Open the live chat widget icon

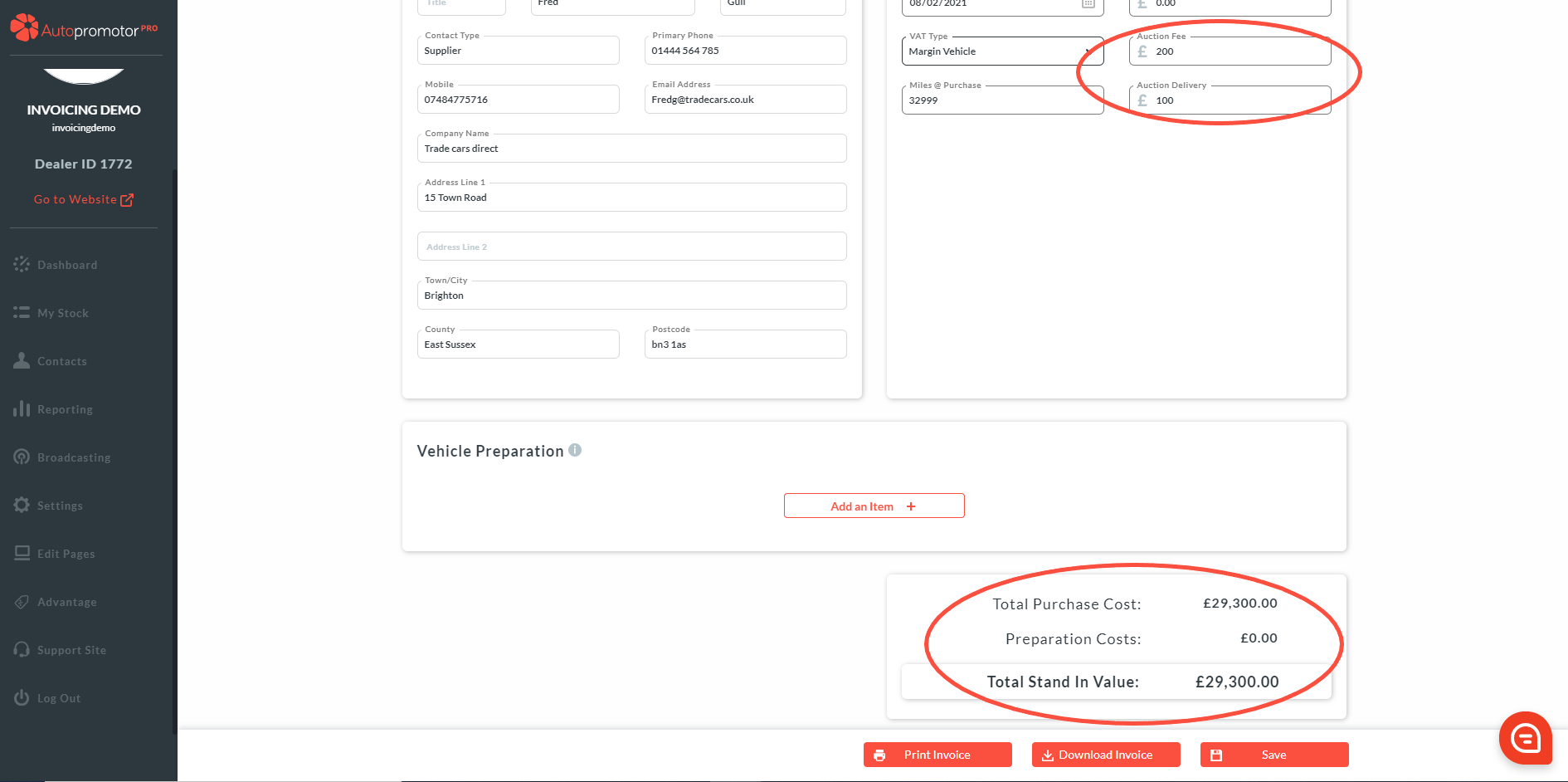(1525, 737)
